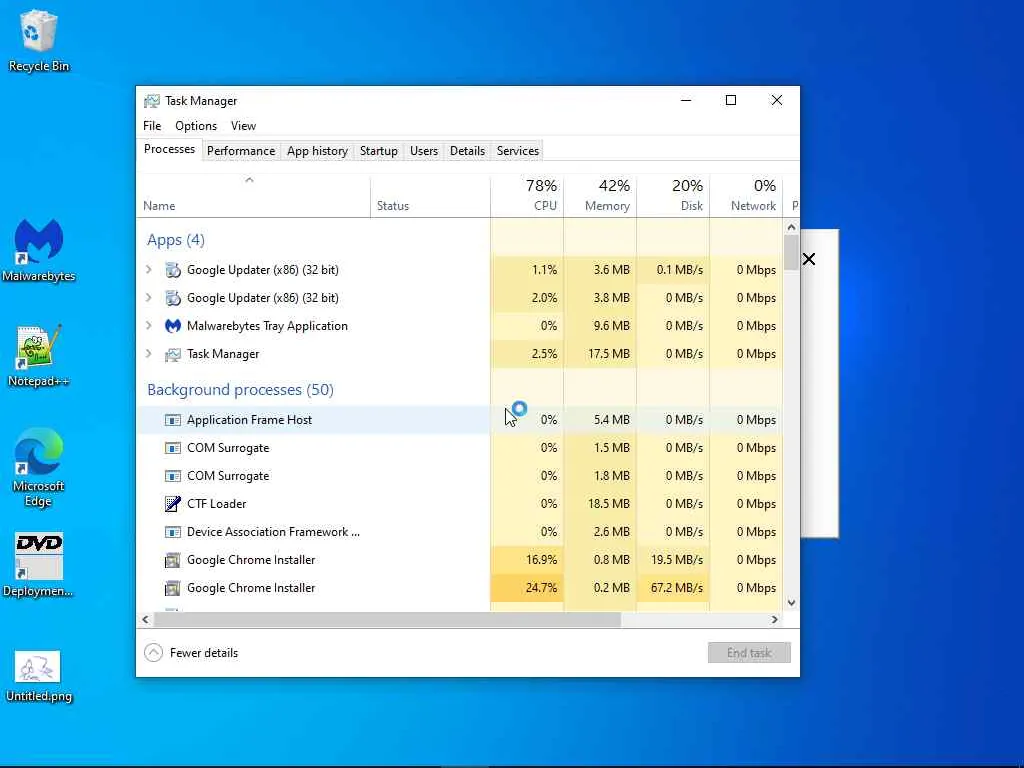This screenshot has width=1024, height=768.
Task: Click the Malwarebytes Tray Application icon
Action: tap(172, 326)
